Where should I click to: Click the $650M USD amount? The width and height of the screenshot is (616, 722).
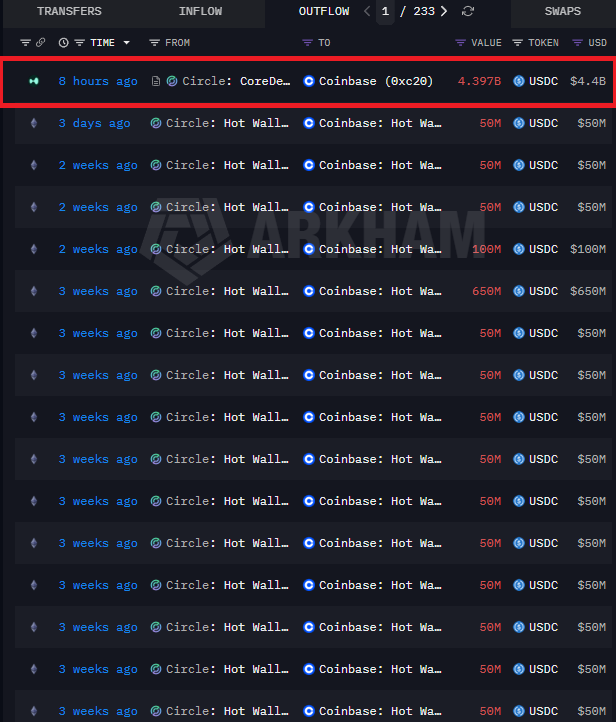pos(588,291)
